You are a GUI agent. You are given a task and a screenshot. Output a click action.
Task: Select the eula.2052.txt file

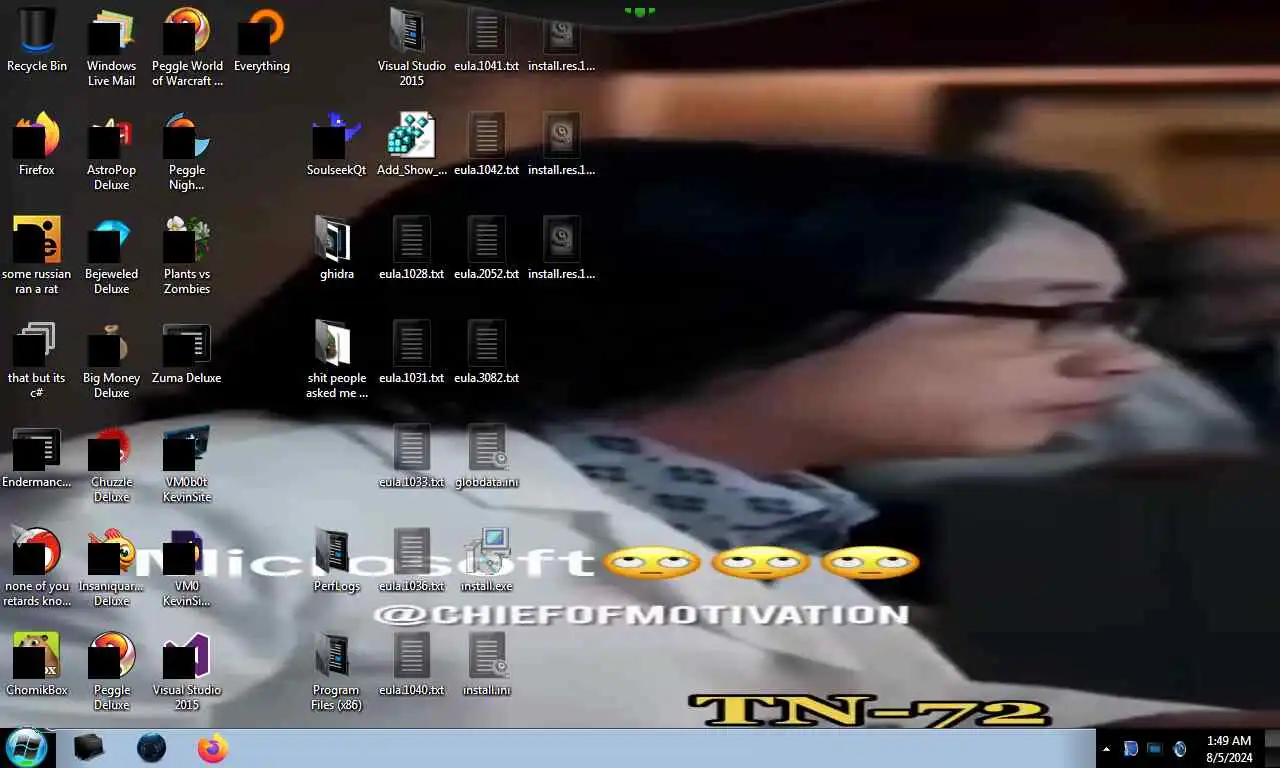point(486,248)
